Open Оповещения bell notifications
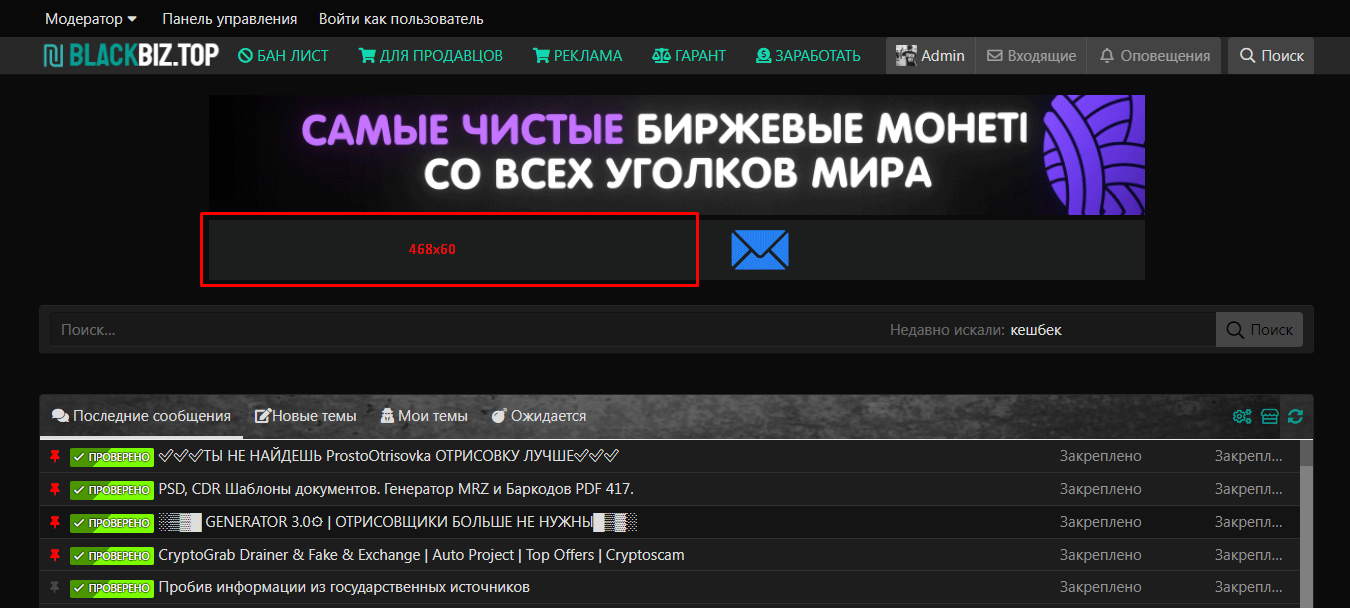 1155,56
